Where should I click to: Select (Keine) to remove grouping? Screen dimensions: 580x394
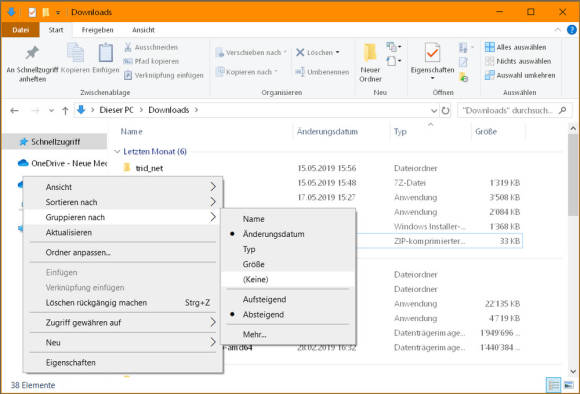tap(288, 279)
